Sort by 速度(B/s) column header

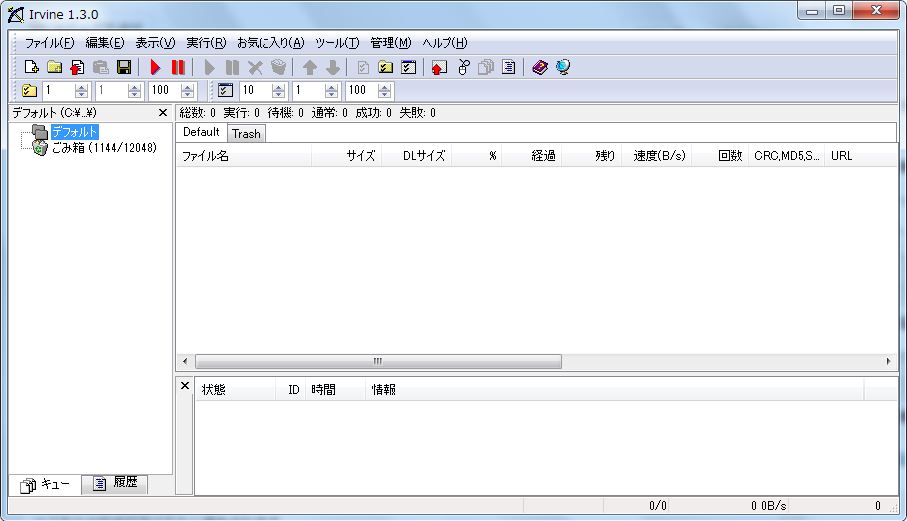coord(657,156)
